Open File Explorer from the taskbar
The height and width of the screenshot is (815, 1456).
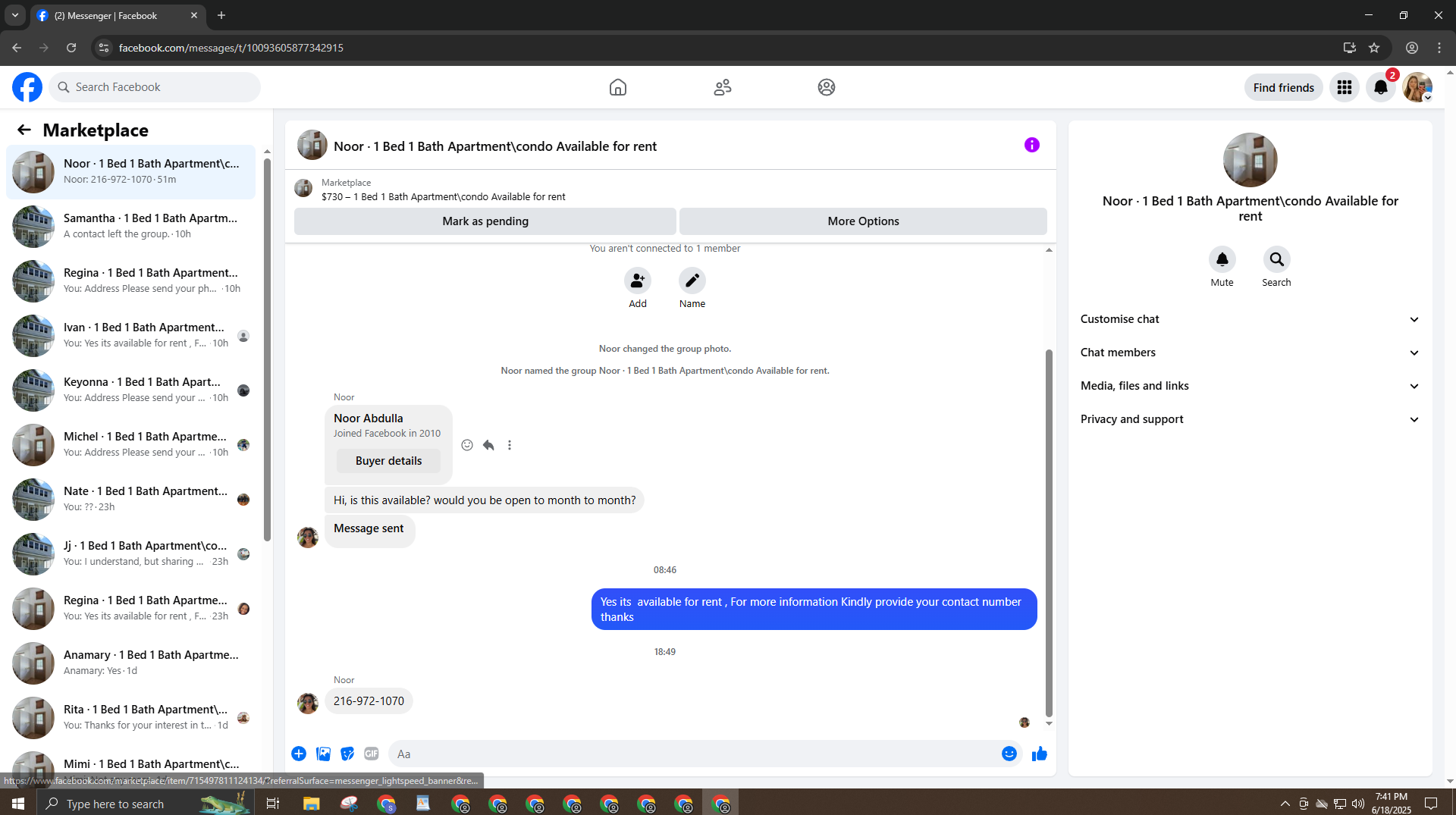click(x=312, y=804)
